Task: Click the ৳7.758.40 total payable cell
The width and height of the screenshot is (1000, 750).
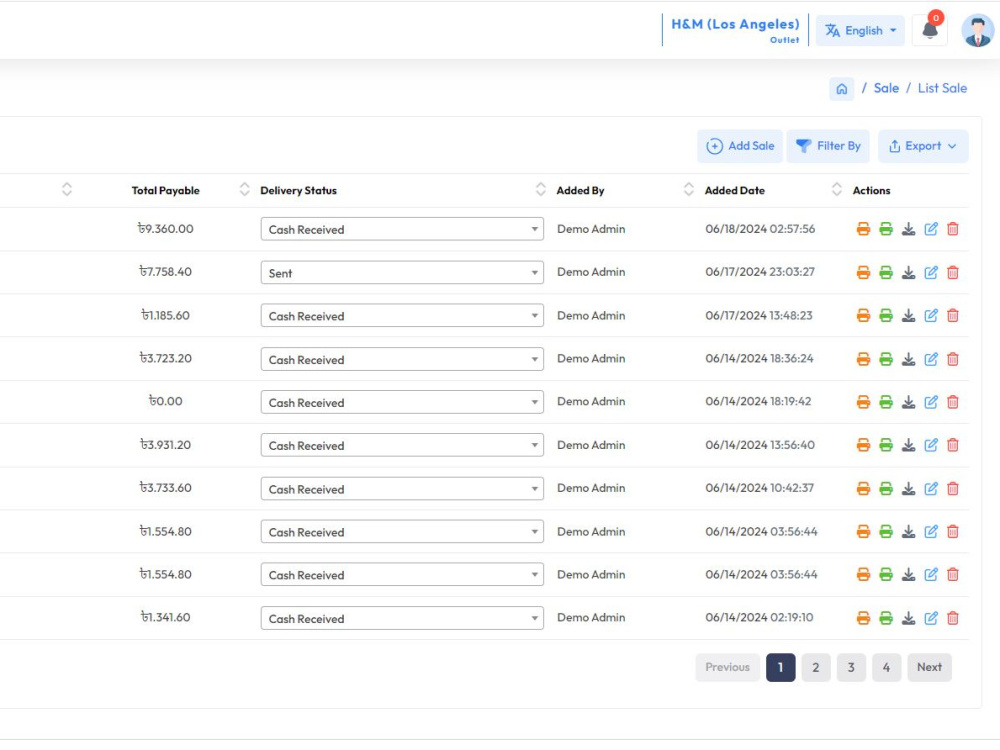Action: coord(165,272)
